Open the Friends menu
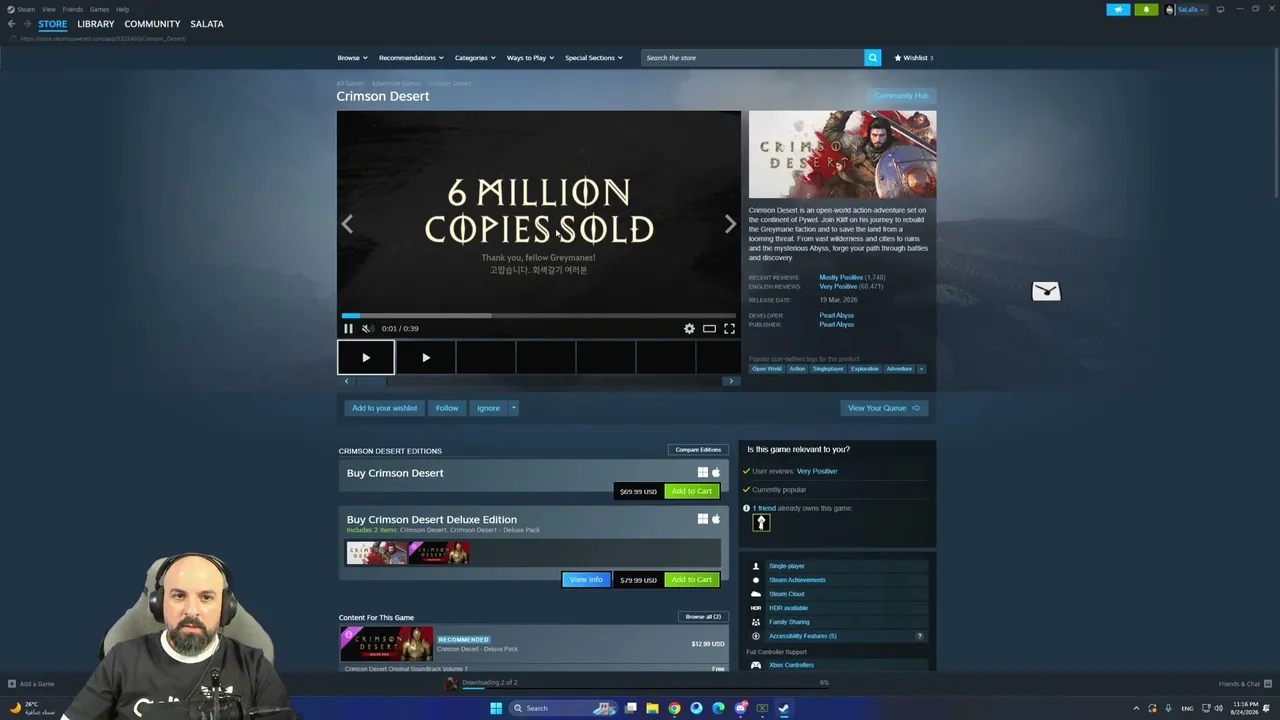This screenshot has height=720, width=1280. click(73, 9)
